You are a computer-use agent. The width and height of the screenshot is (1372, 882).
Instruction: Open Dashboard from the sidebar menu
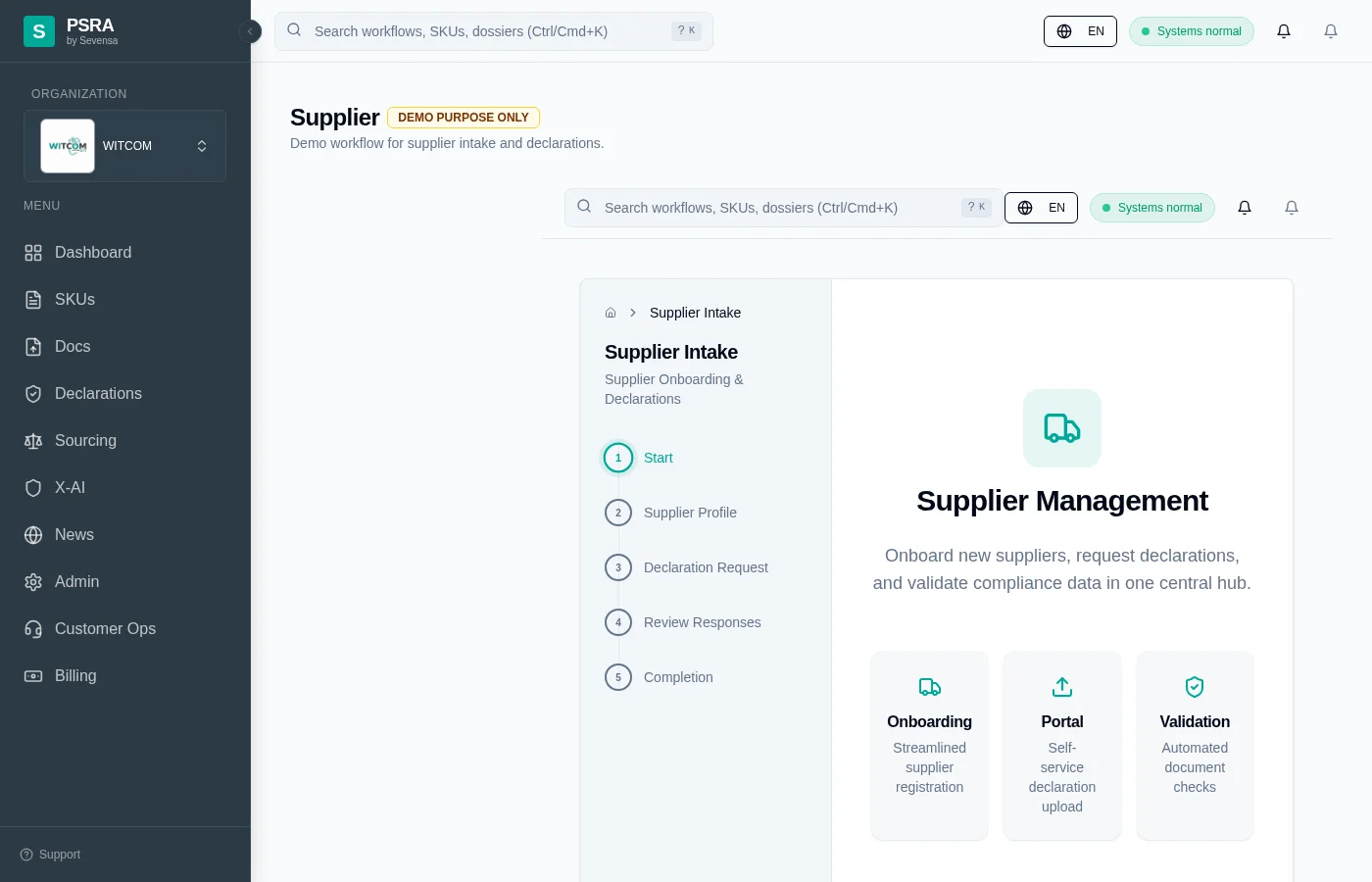(92, 253)
